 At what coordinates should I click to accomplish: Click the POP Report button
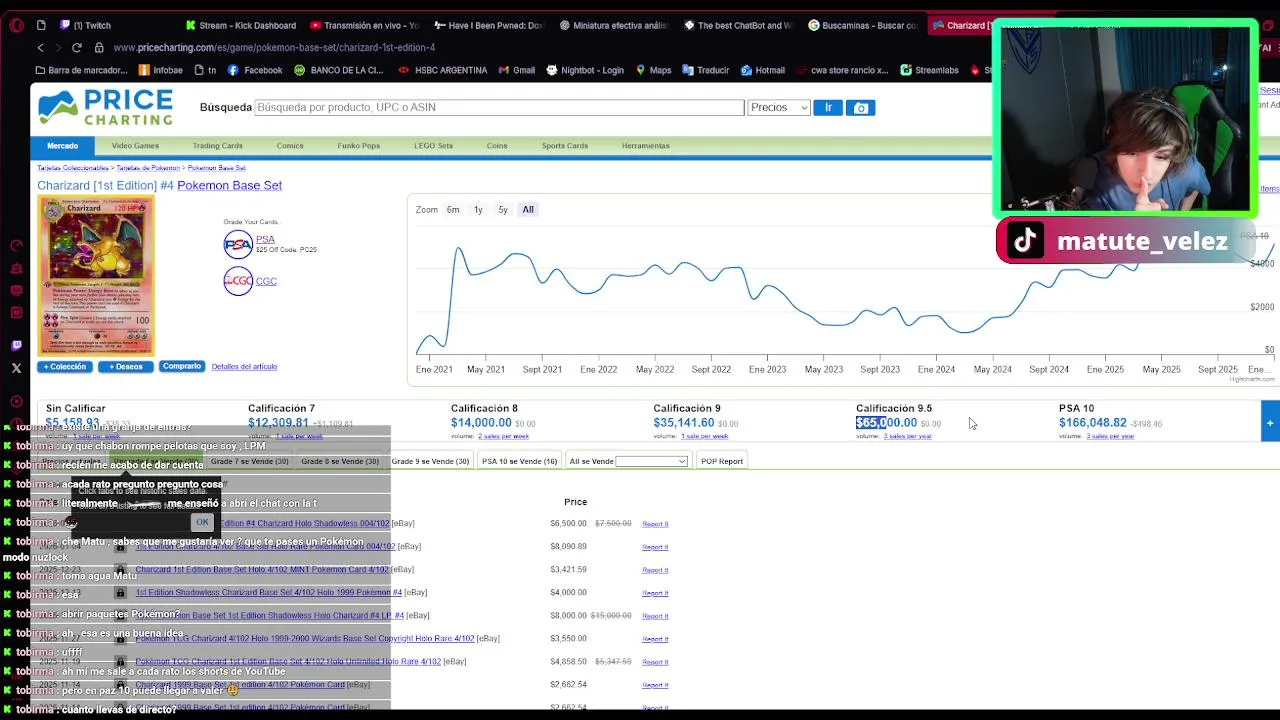pyautogui.click(x=722, y=461)
